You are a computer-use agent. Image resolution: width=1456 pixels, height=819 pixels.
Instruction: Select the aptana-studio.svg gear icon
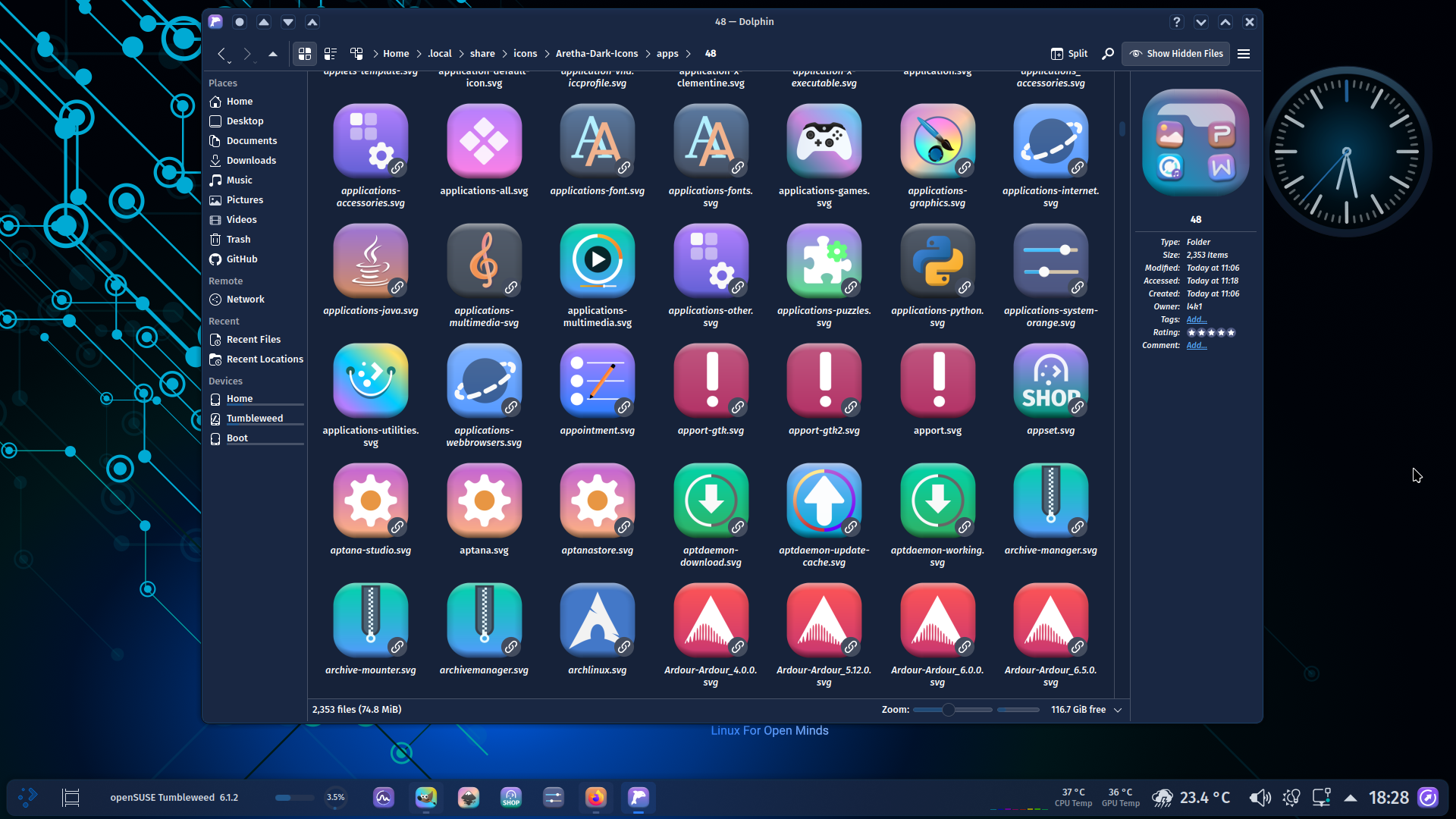370,500
